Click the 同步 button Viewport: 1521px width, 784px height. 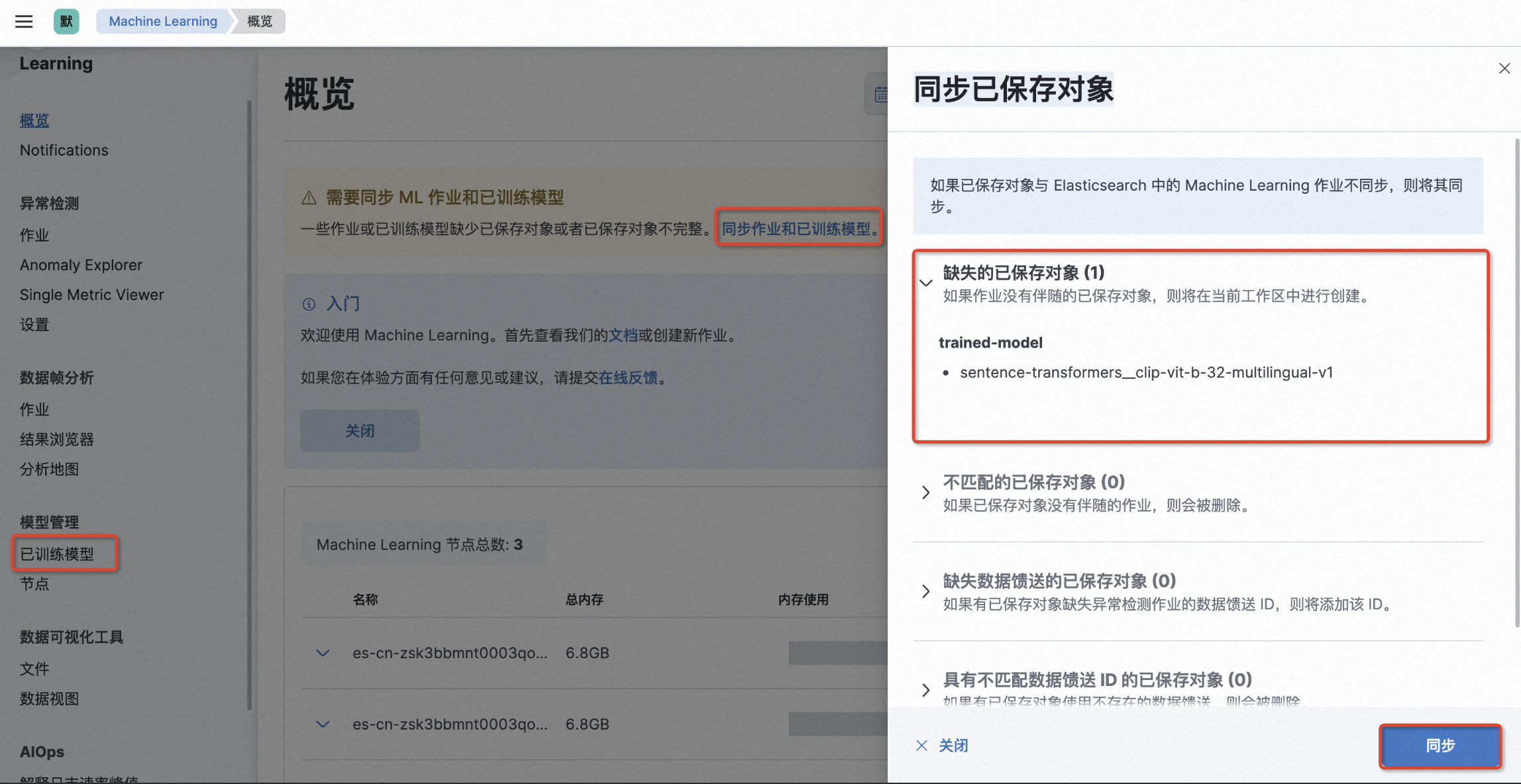pos(1440,746)
